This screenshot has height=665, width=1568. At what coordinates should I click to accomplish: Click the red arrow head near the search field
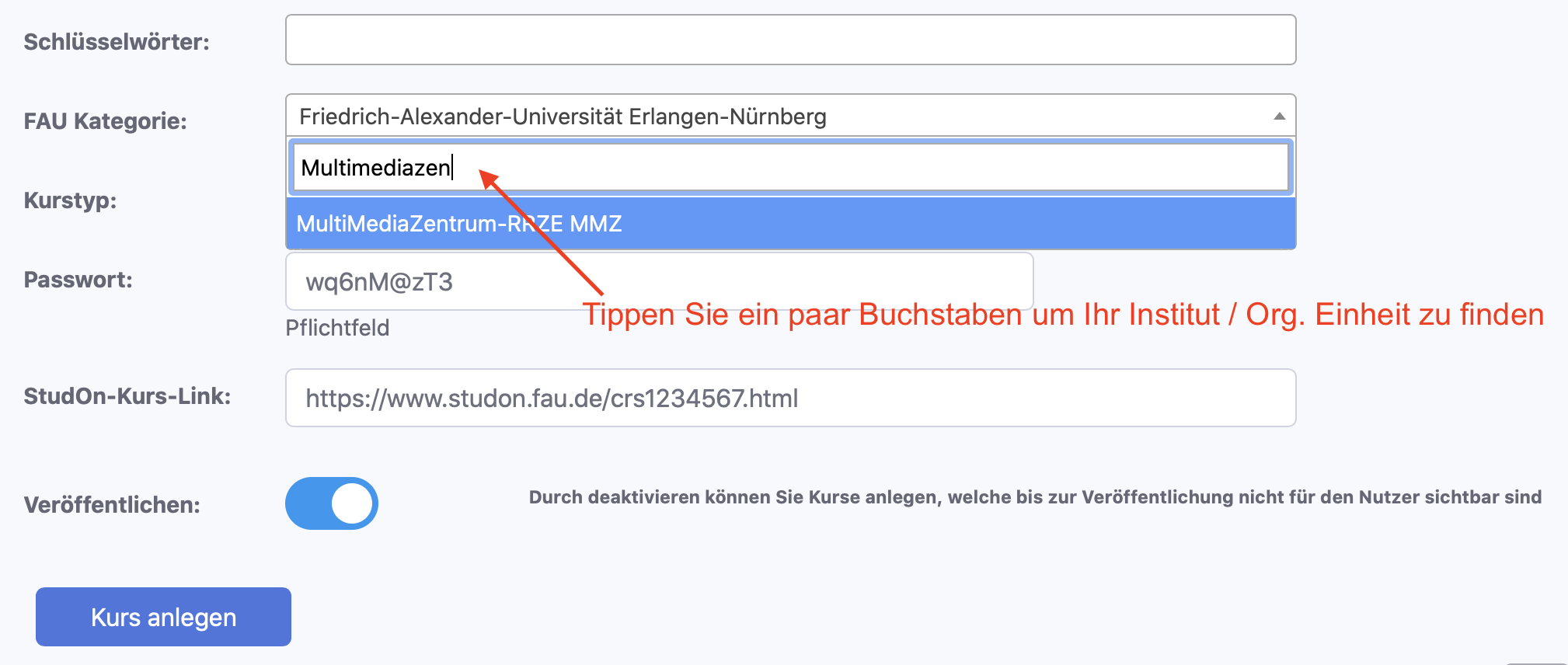pyautogui.click(x=488, y=178)
